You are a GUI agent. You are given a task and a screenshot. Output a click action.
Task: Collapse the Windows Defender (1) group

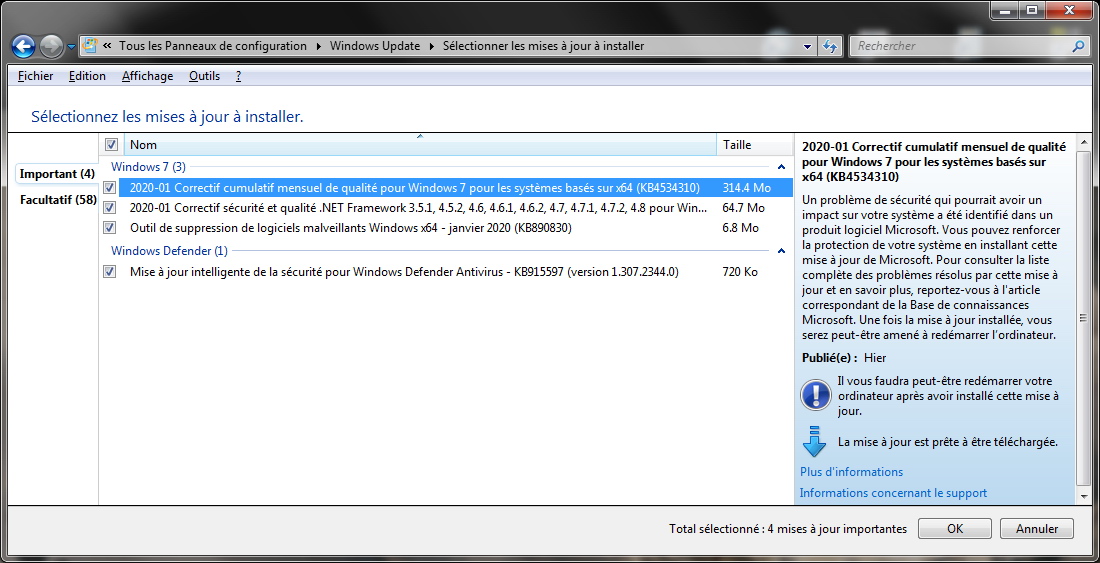[781, 251]
